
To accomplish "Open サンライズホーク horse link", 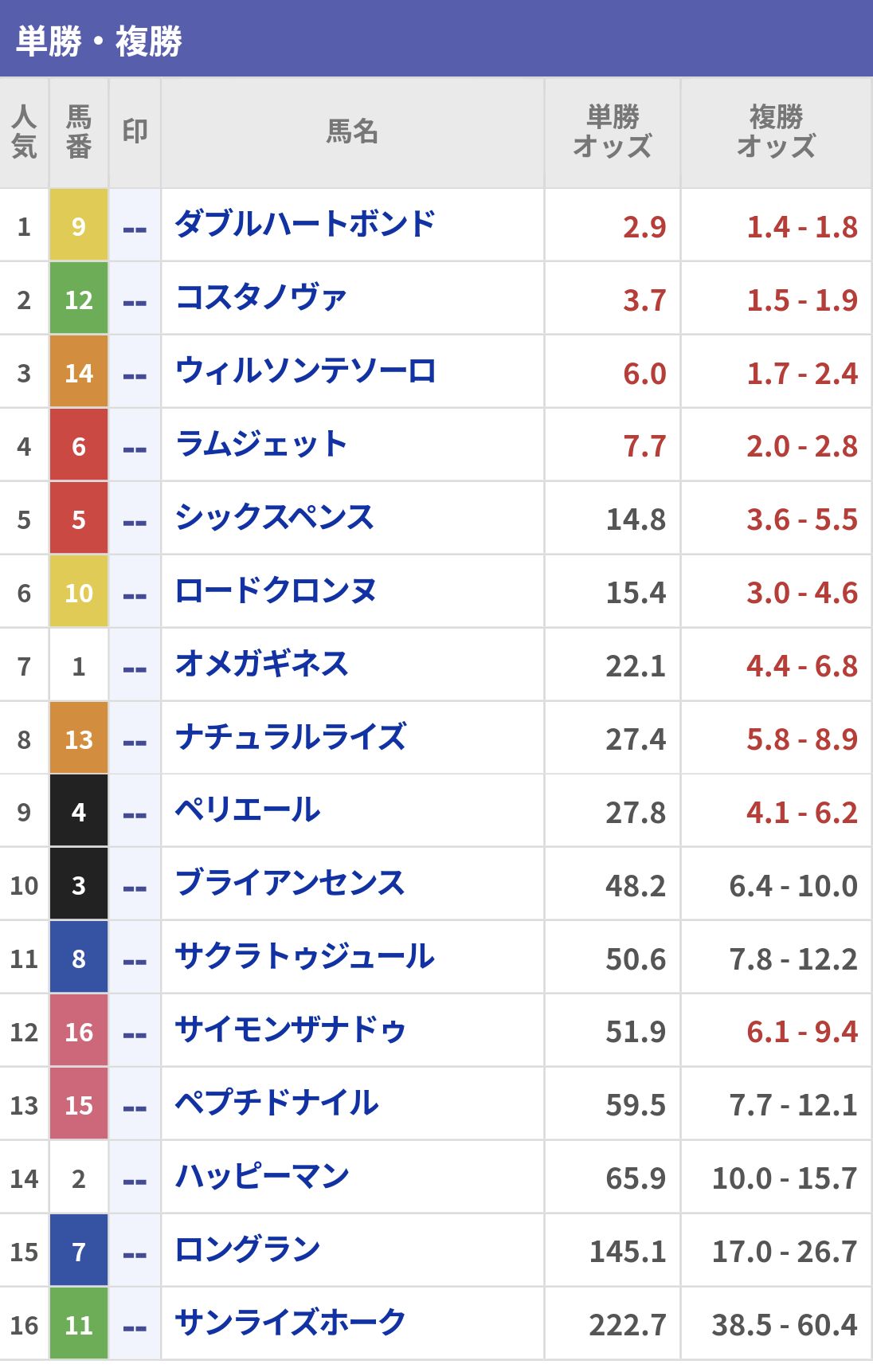I will pyautogui.click(x=290, y=1323).
